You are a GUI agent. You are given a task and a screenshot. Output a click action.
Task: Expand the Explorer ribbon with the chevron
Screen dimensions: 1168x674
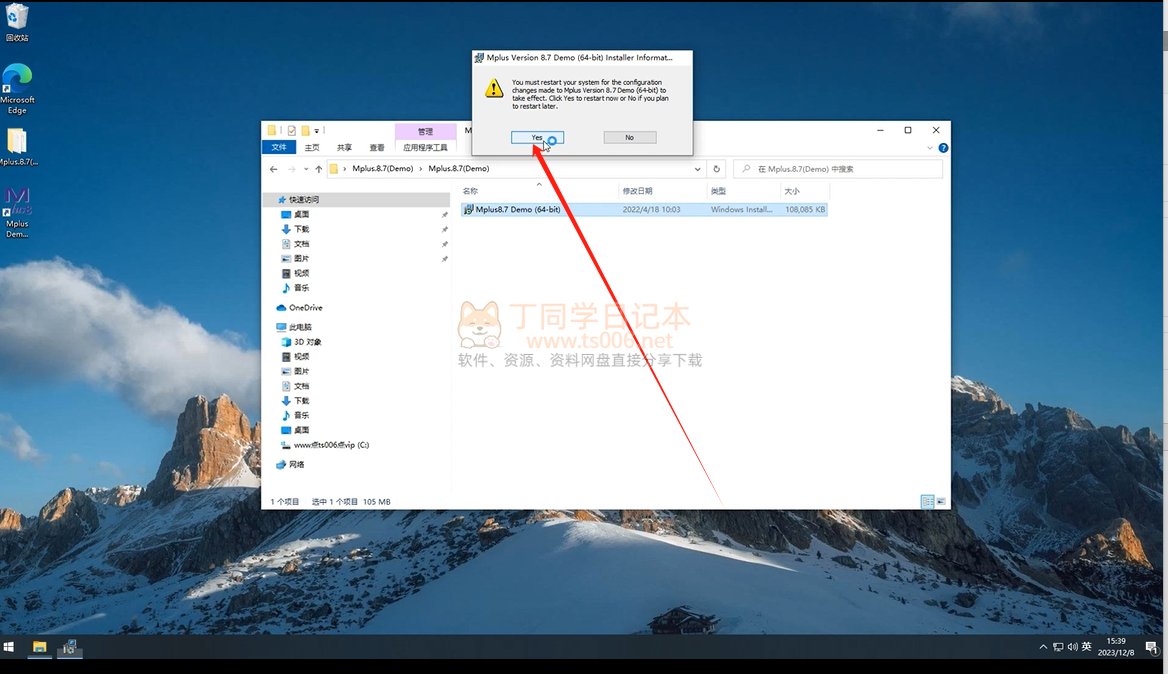pos(929,148)
